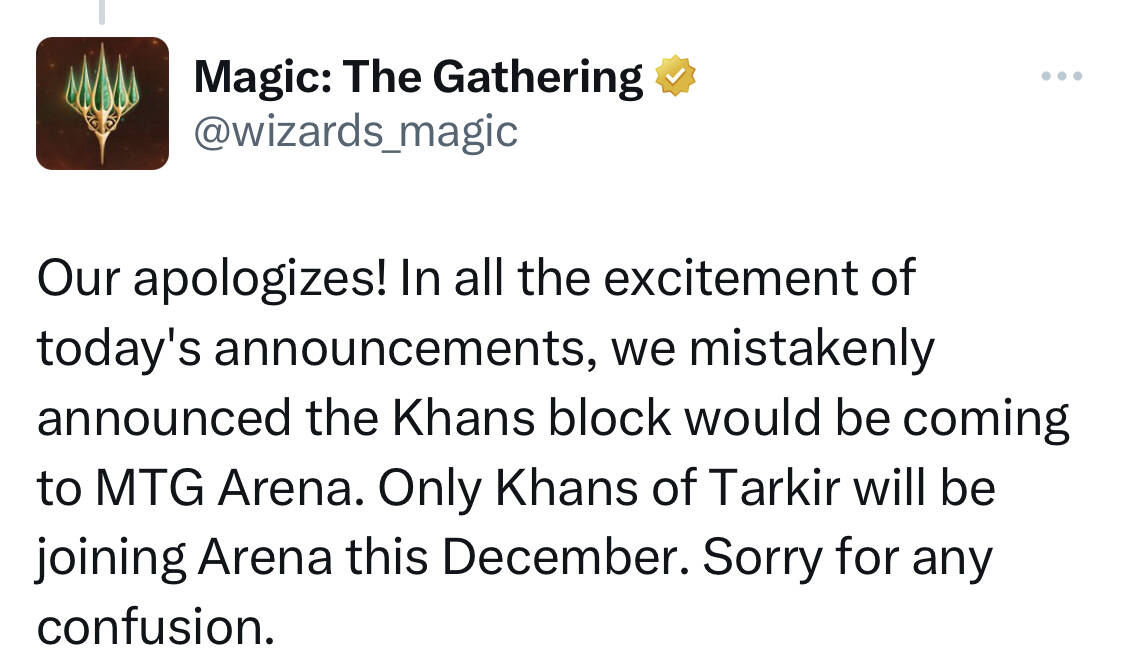Click the word "December." in the tweet

(566, 558)
